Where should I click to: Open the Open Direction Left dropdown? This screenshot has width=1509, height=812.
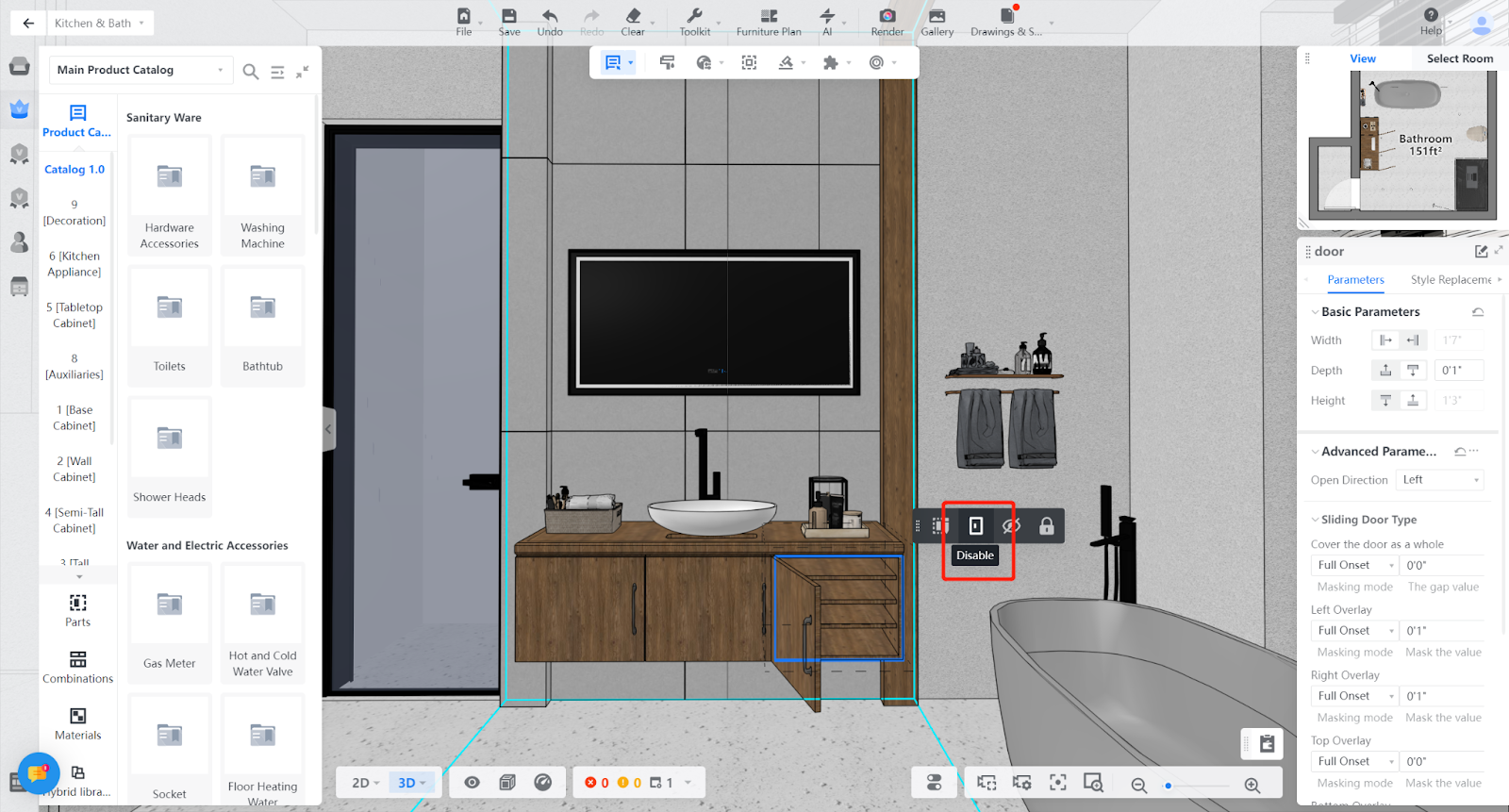(x=1440, y=480)
